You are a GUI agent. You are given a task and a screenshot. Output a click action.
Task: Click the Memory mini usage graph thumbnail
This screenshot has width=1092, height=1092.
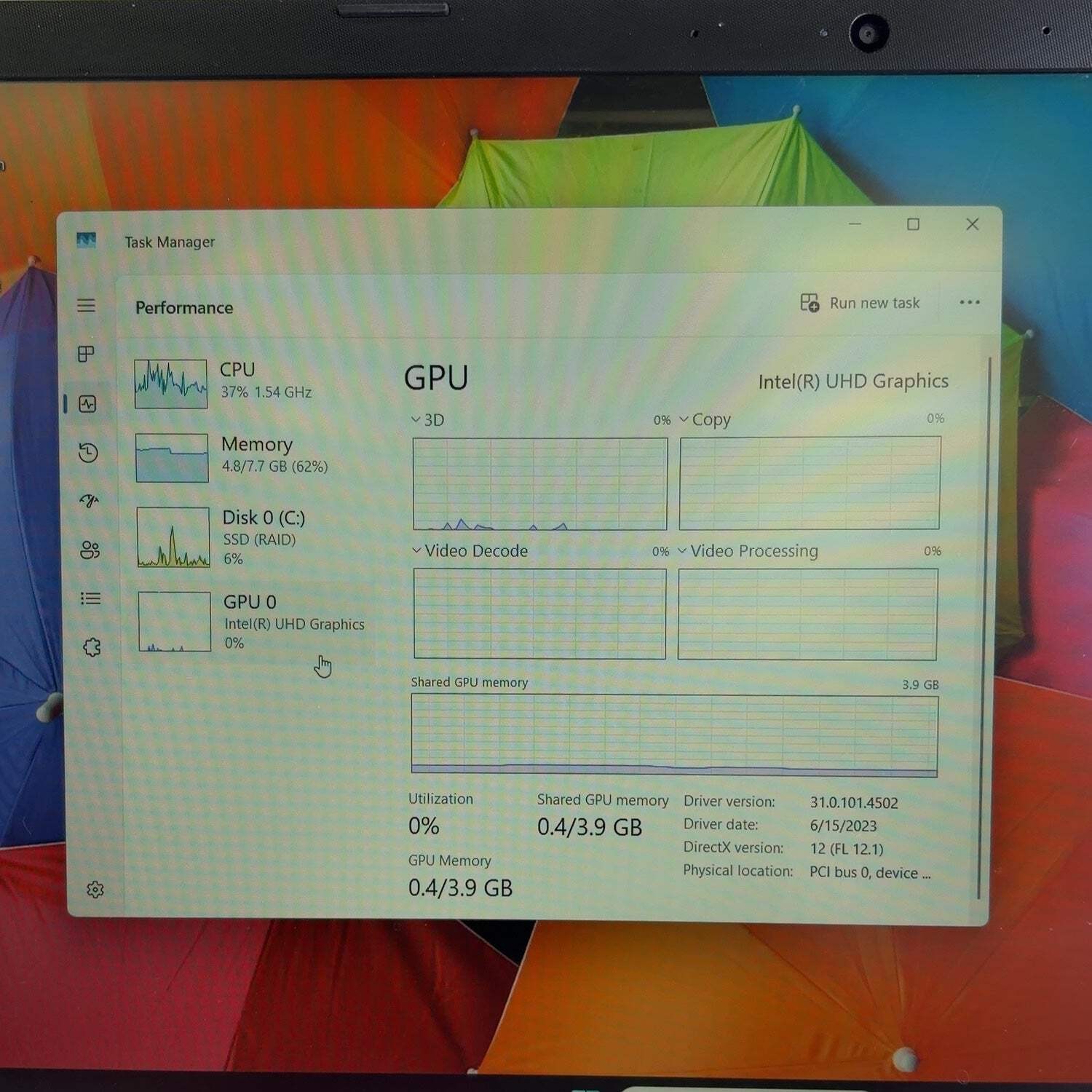coord(172,458)
